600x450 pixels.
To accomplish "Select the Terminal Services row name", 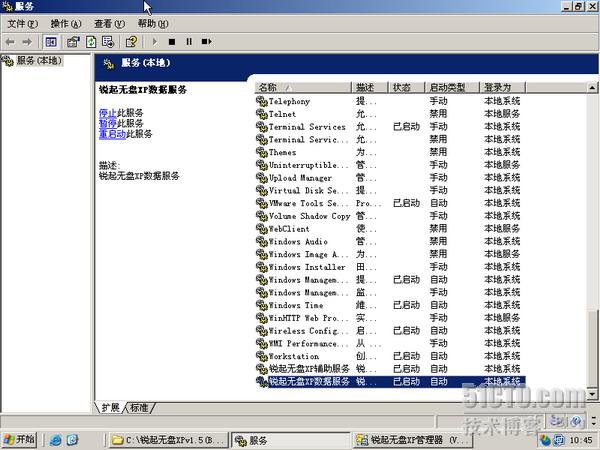I will pyautogui.click(x=307, y=127).
